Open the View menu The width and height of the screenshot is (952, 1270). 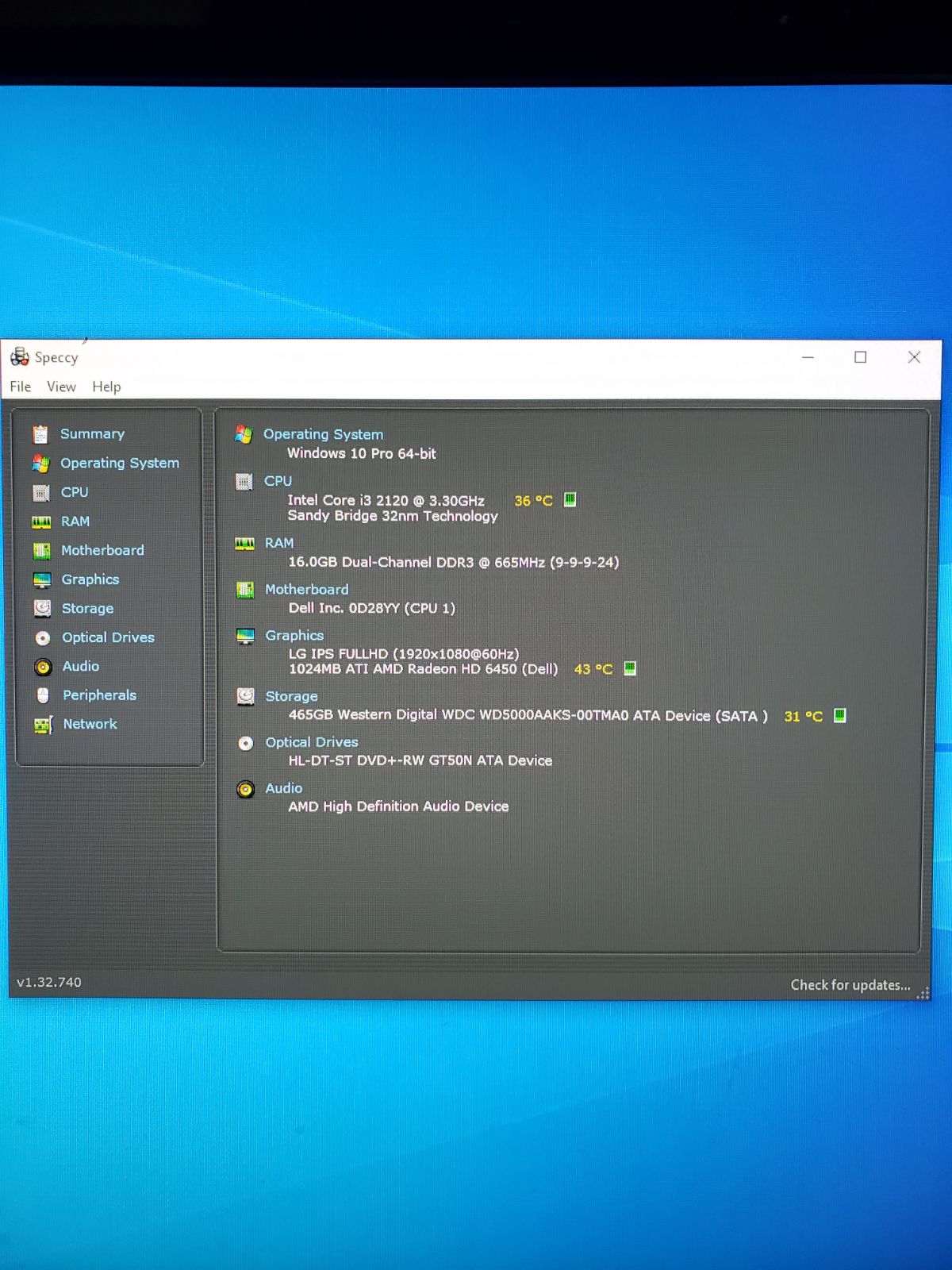click(61, 387)
